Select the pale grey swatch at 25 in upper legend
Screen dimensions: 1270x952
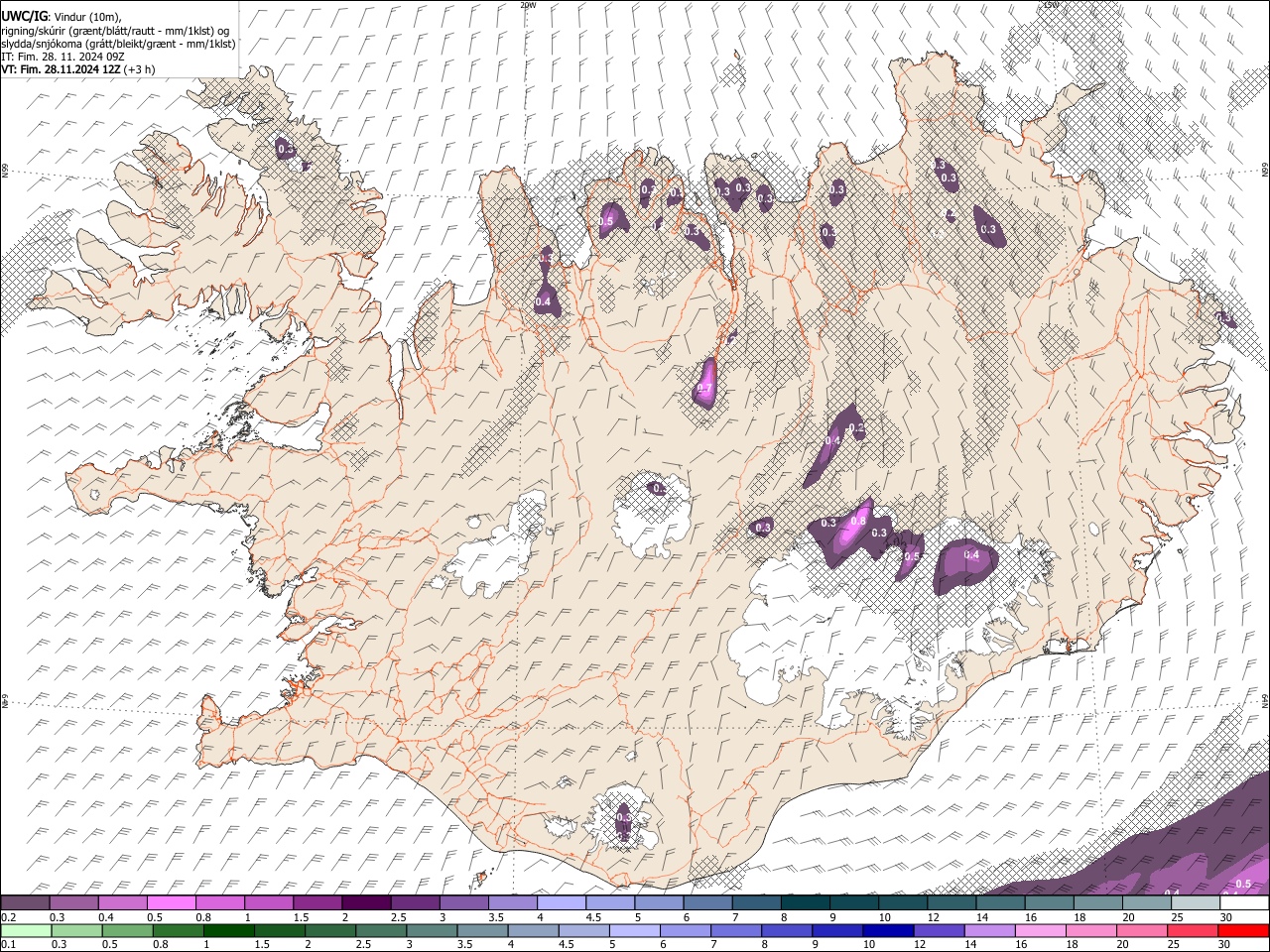coord(1196,903)
